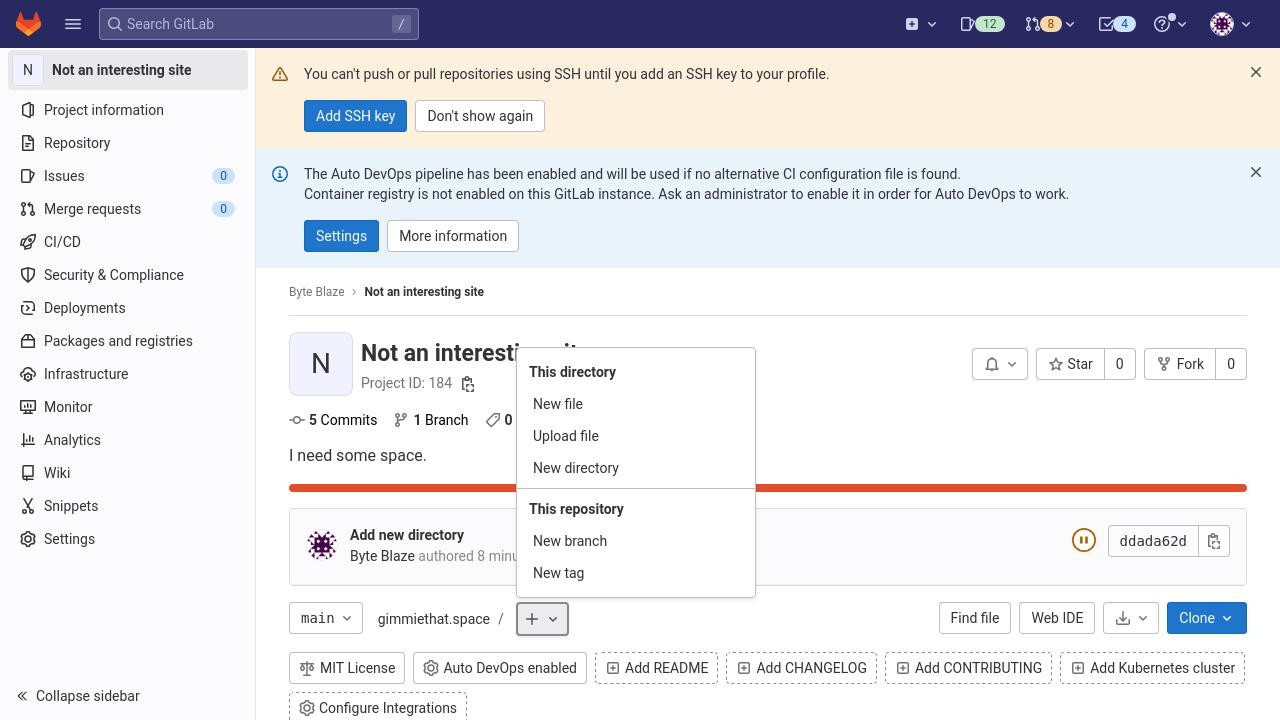Open the hamburger main menu
This screenshot has height=720, width=1280.
point(73,24)
